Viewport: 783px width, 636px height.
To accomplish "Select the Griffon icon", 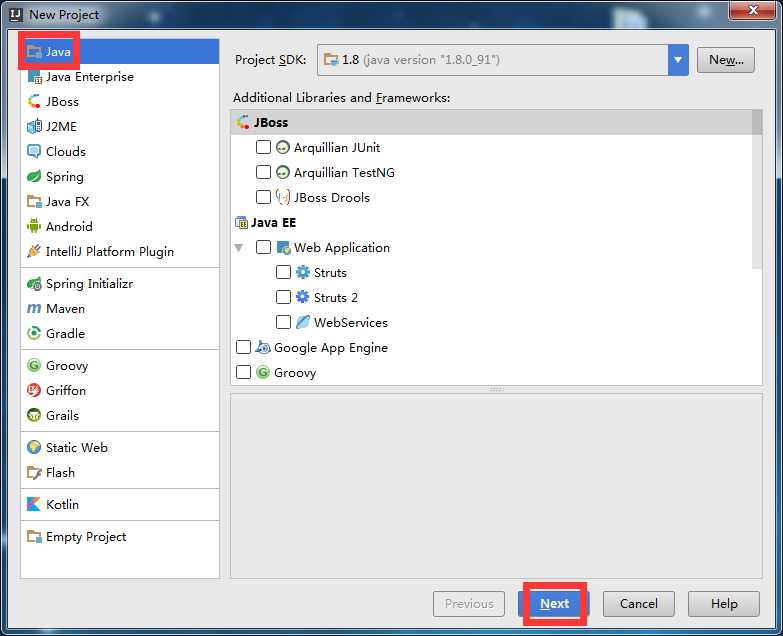I will 34,390.
